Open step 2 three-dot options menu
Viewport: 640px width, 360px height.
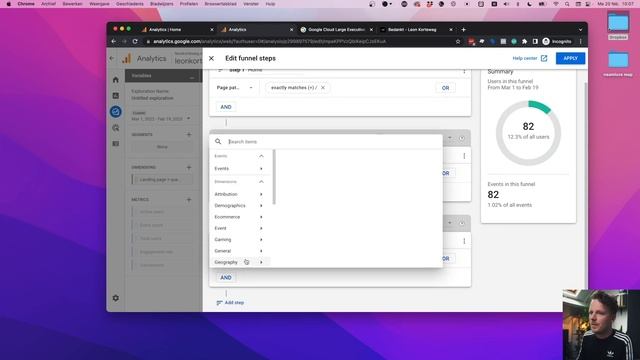464,156
